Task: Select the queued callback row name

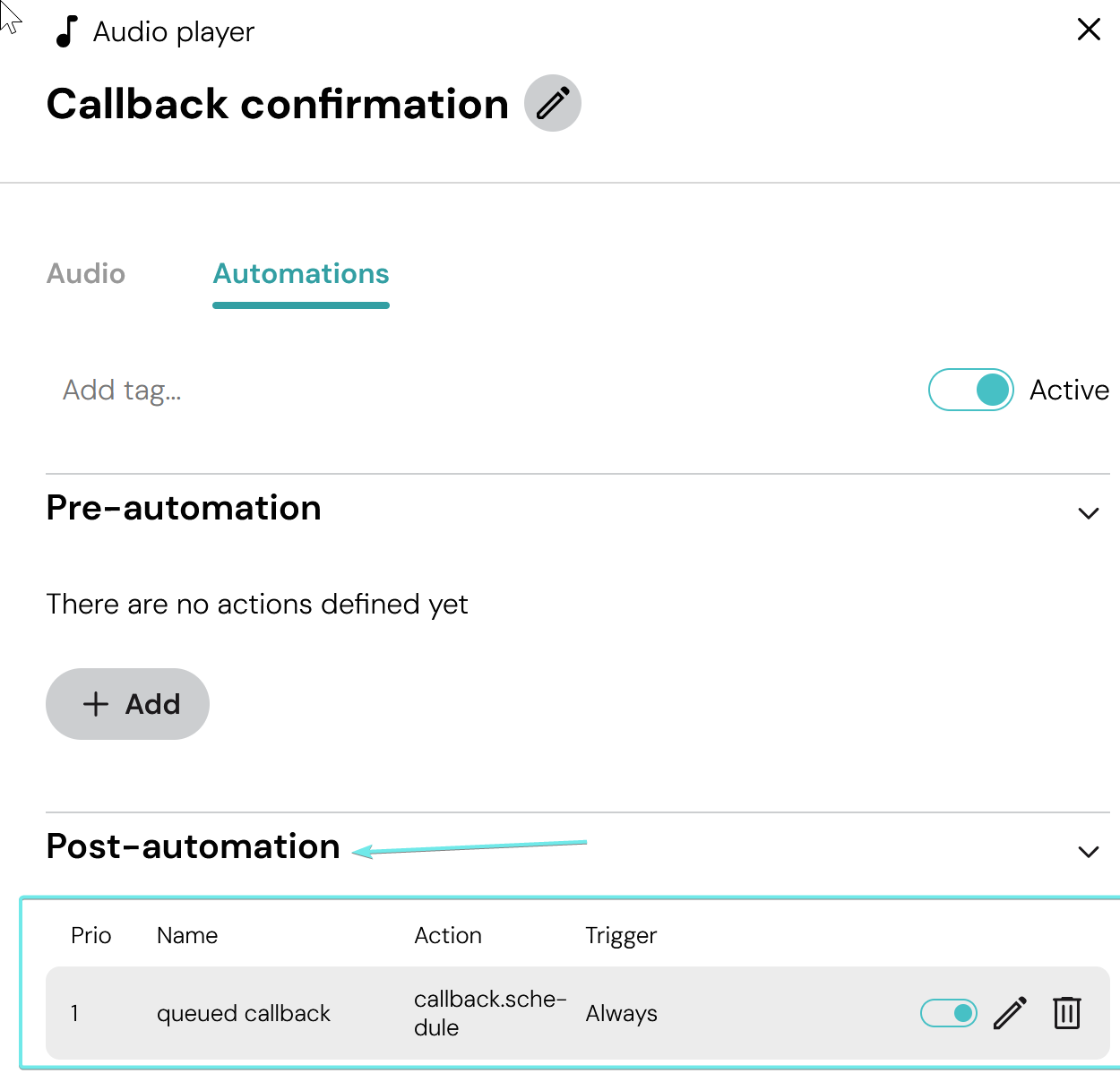Action: 244,1013
